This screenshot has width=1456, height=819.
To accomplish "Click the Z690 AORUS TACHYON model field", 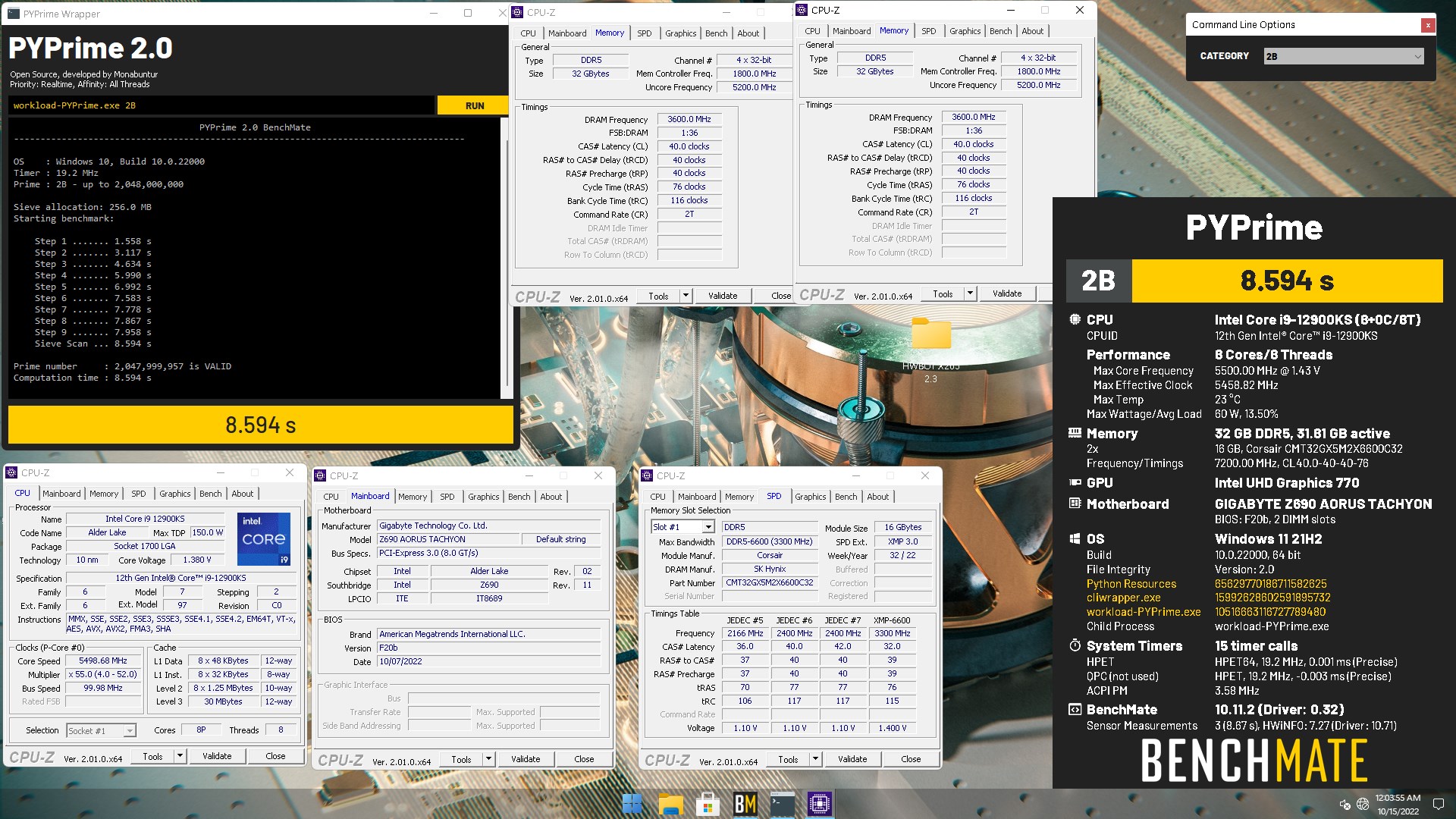I will (448, 539).
